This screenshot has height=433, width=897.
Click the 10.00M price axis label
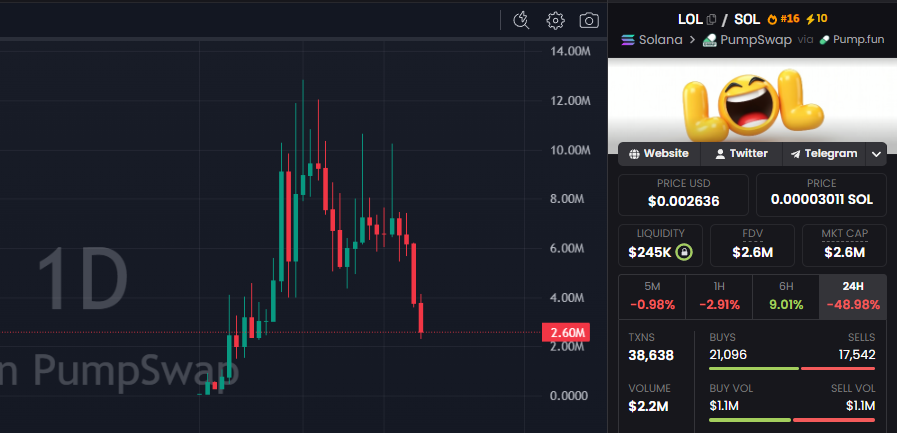pyautogui.click(x=570, y=150)
